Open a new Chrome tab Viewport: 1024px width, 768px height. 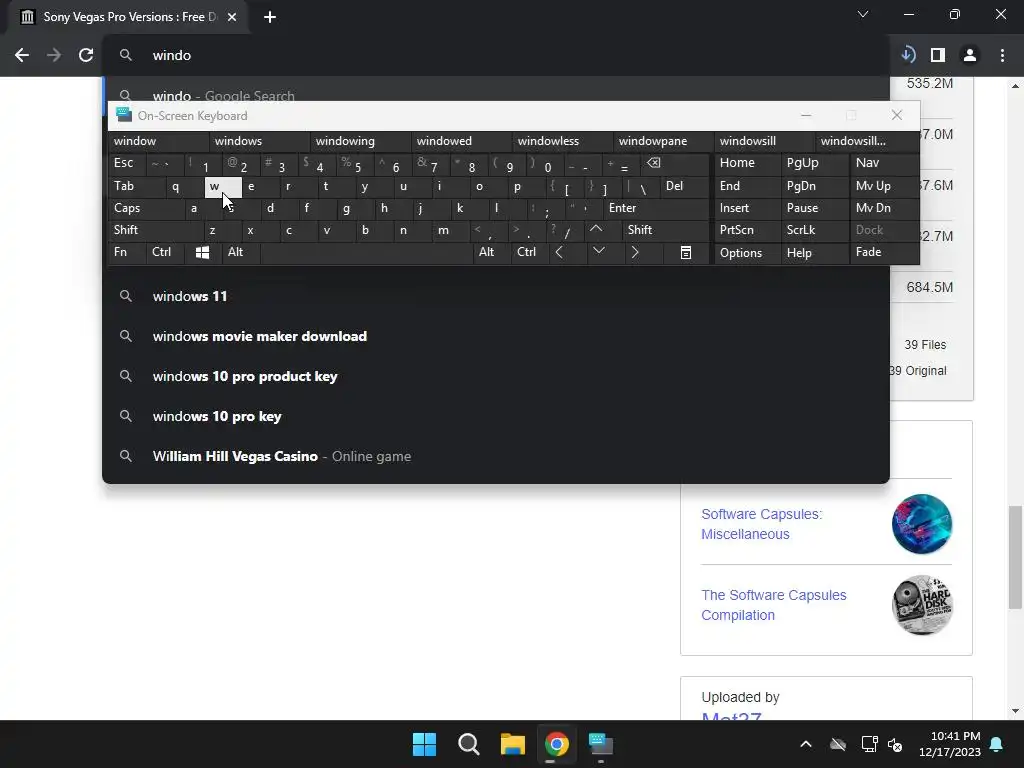click(270, 17)
